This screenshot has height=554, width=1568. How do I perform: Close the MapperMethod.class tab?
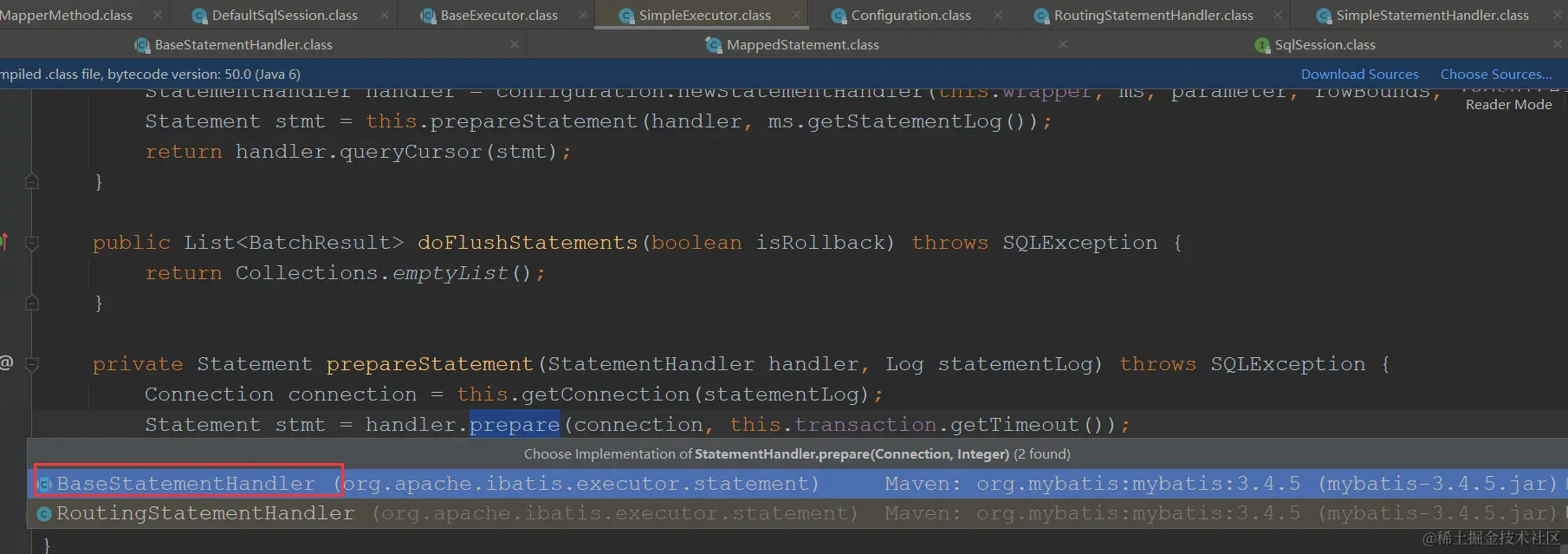click(x=157, y=15)
